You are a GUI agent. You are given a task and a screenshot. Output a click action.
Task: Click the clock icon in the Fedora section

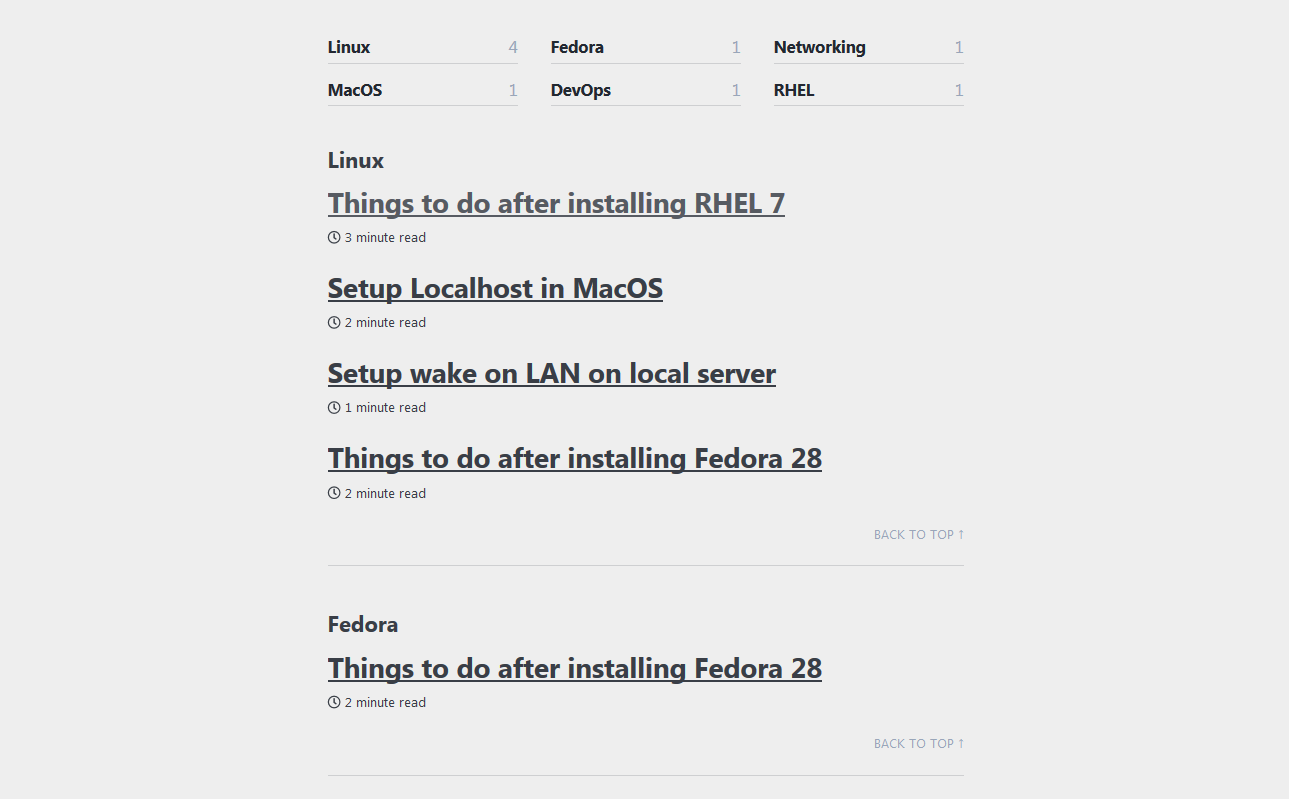[333, 702]
